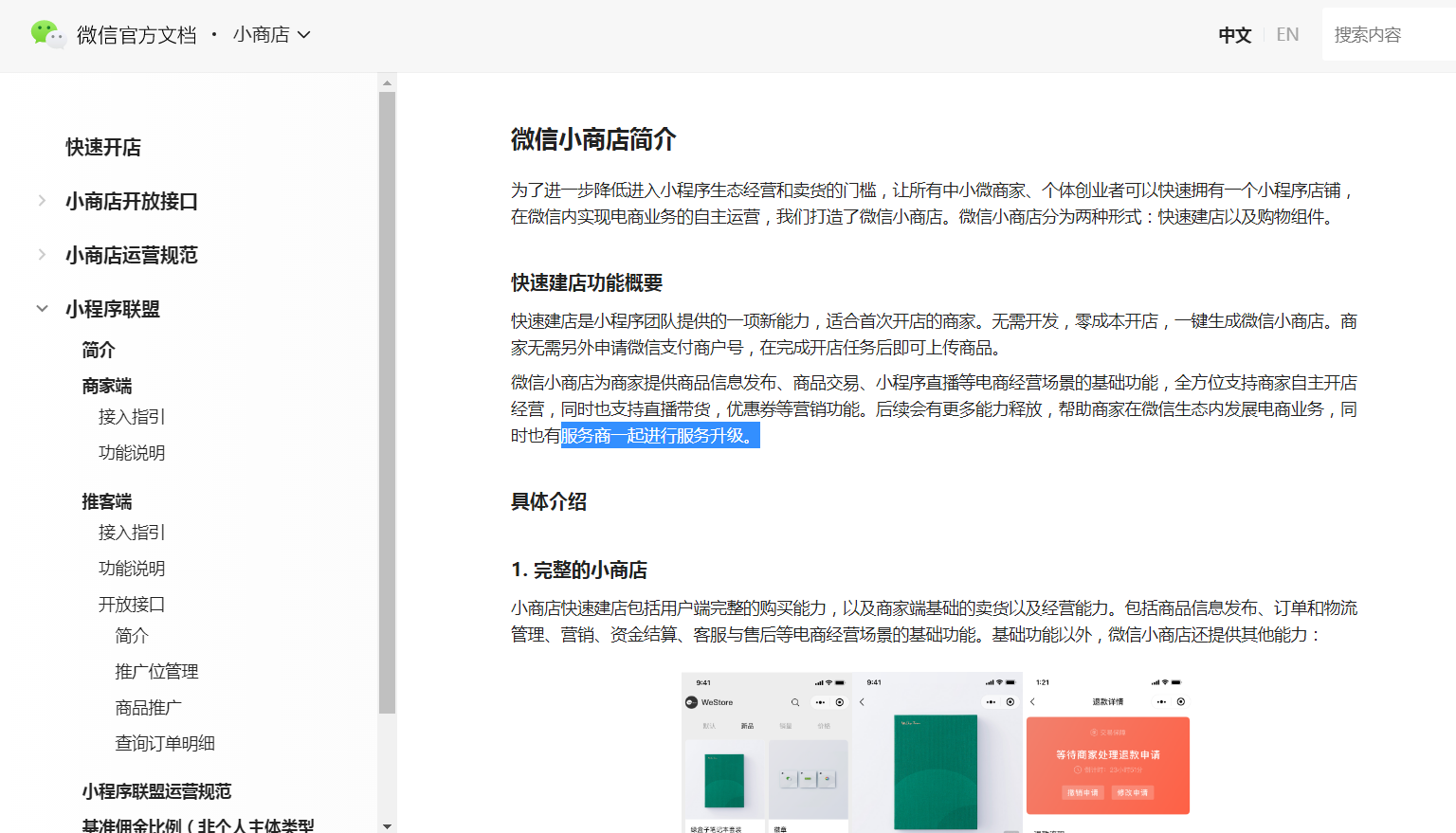Expand the 小商店开放接口 chevron
The height and width of the screenshot is (833, 1456).
(42, 201)
